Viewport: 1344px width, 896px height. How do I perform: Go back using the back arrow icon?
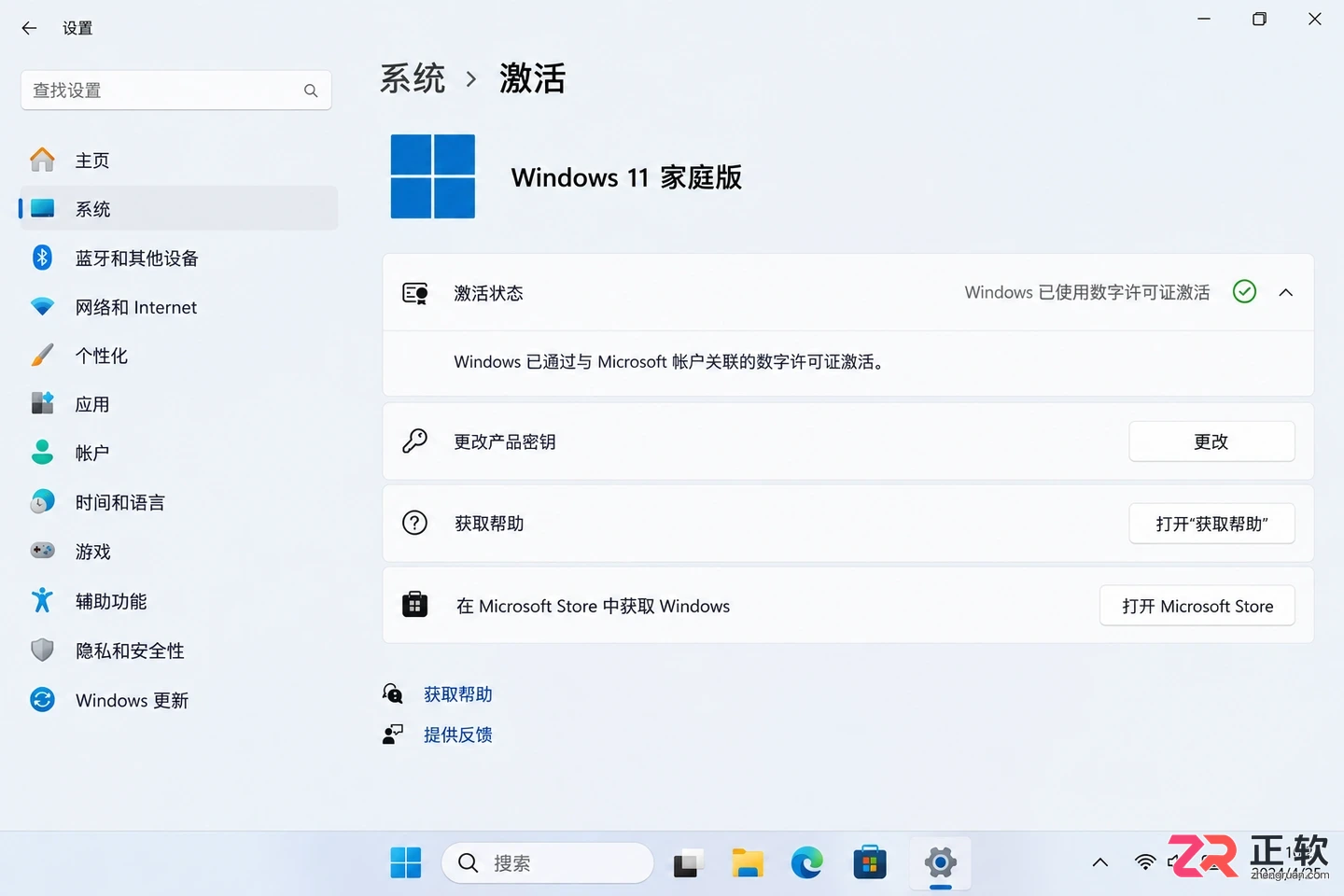[29, 28]
